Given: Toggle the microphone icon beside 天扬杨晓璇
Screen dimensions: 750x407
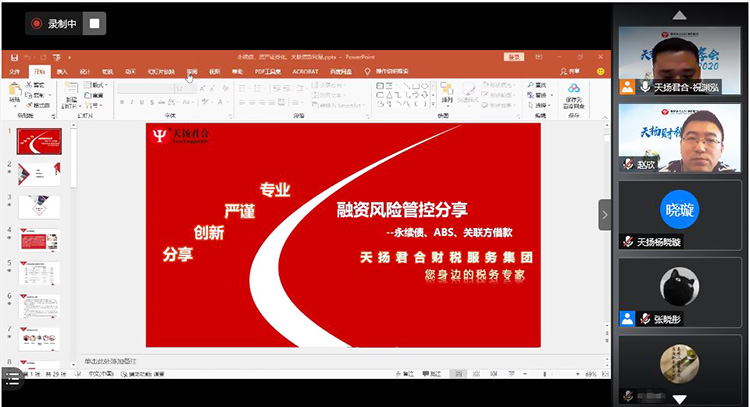Looking at the screenshot, I should coord(627,241).
